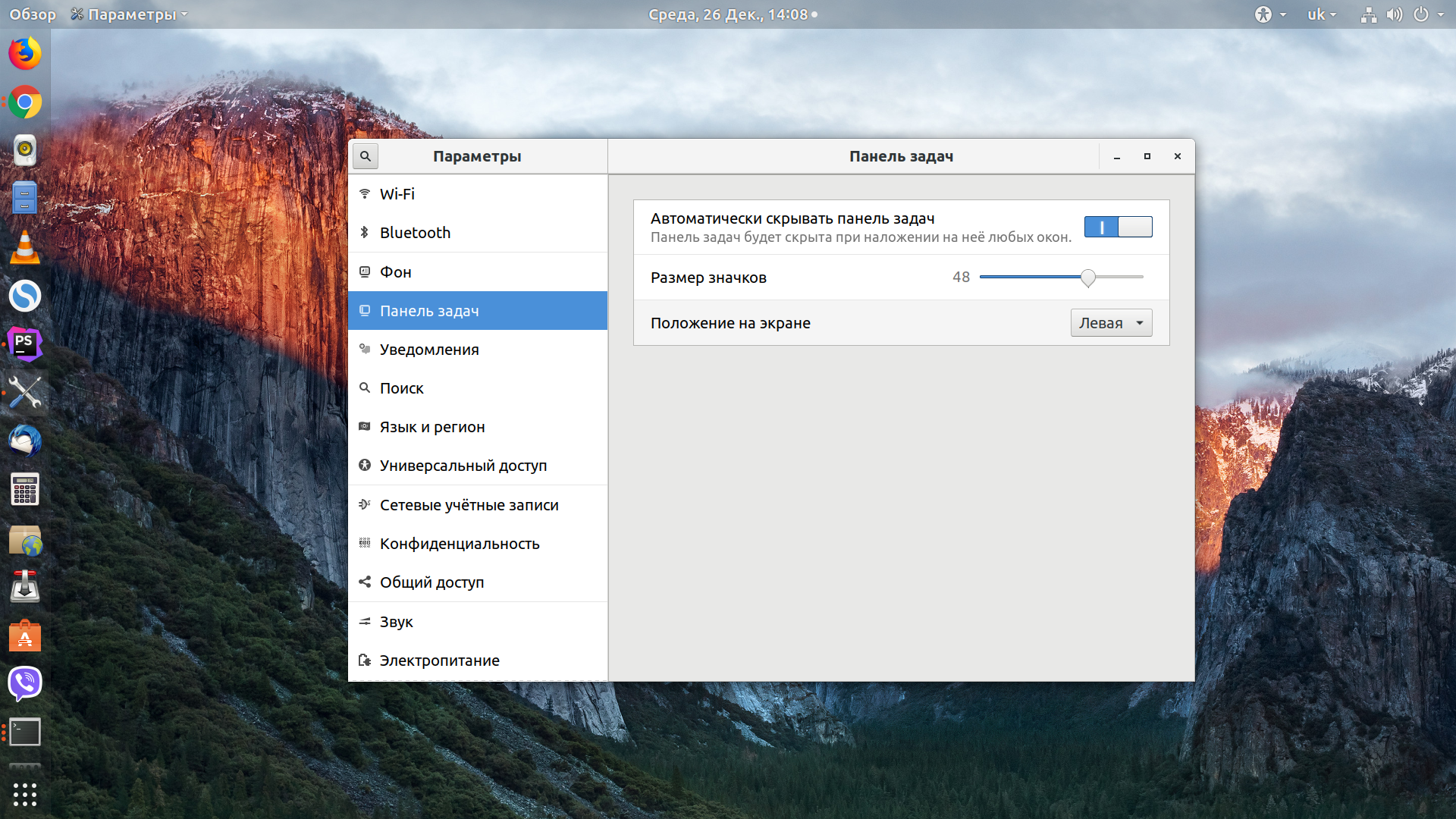Open Viber from the dock

pos(25,683)
